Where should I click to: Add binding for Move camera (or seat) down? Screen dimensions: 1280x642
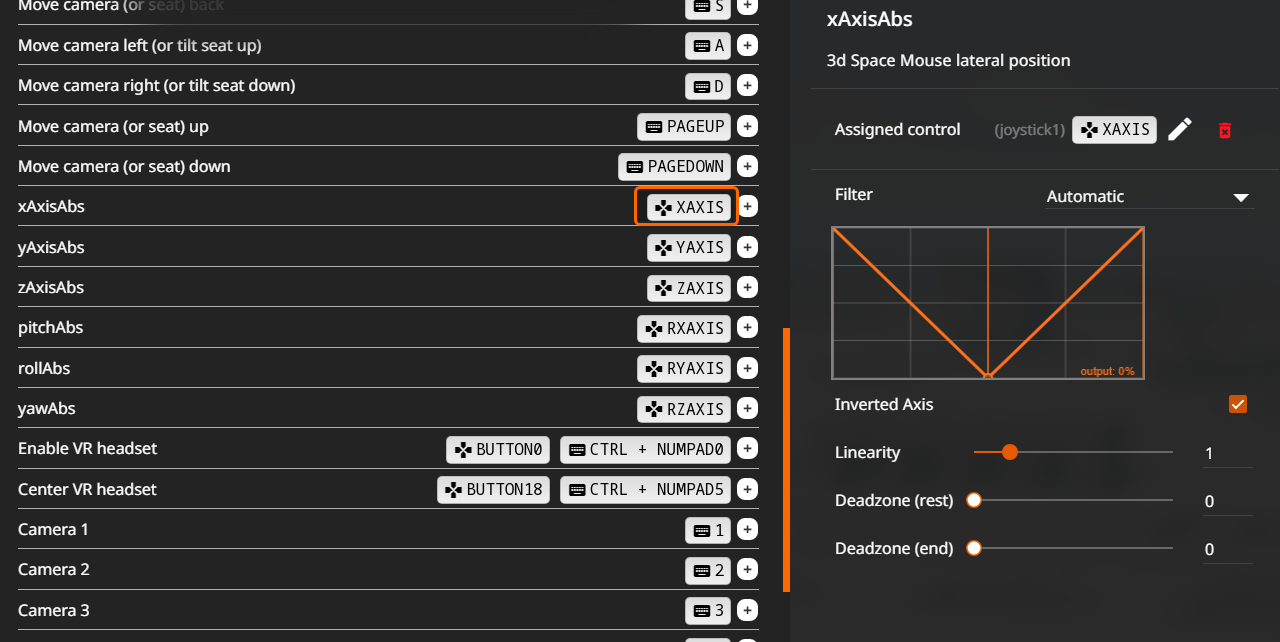tap(747, 166)
